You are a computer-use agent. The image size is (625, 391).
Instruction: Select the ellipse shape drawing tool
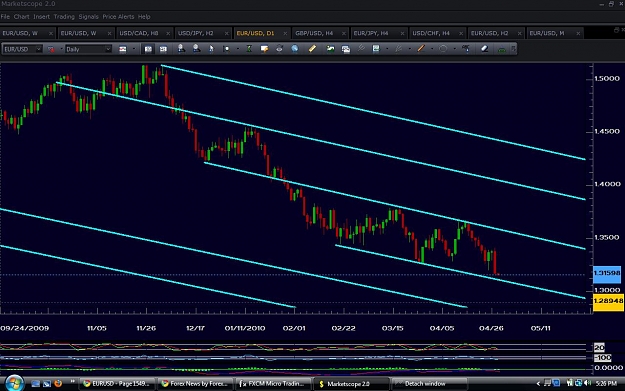[443, 49]
